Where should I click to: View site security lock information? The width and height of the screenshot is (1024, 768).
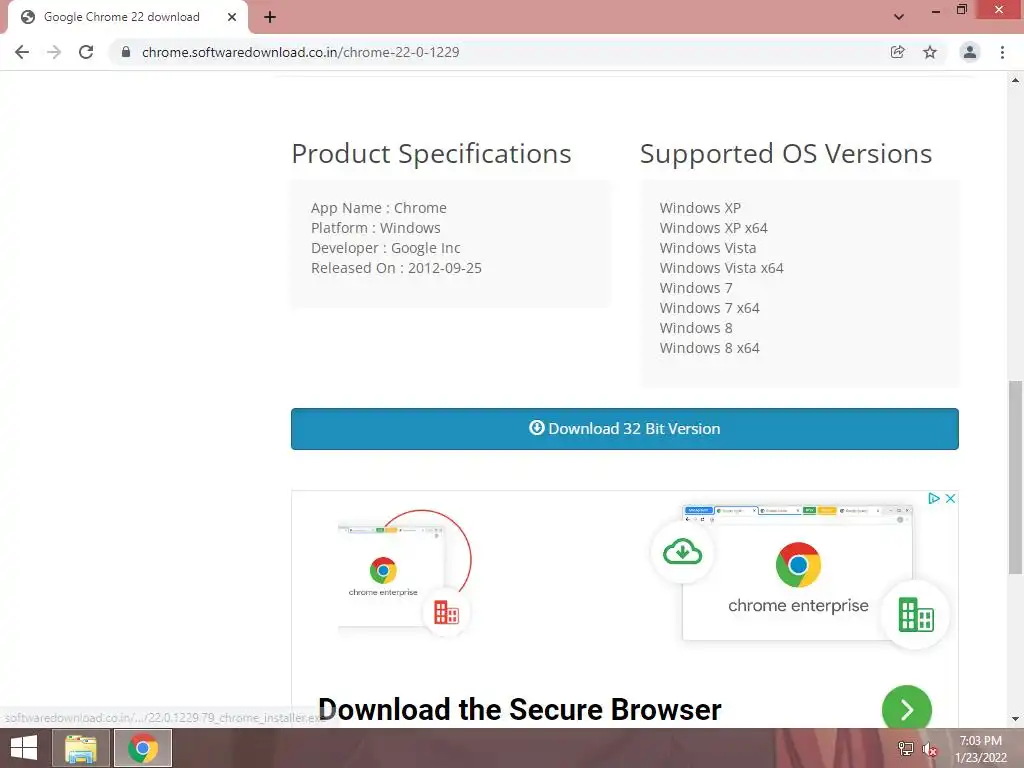[x=126, y=52]
